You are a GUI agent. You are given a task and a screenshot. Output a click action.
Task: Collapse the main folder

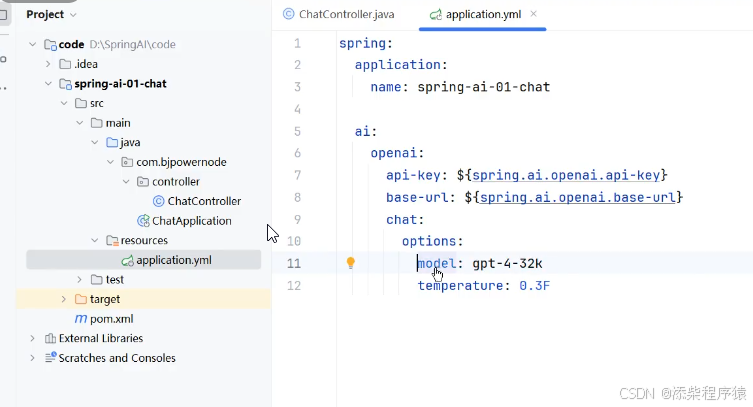79,123
